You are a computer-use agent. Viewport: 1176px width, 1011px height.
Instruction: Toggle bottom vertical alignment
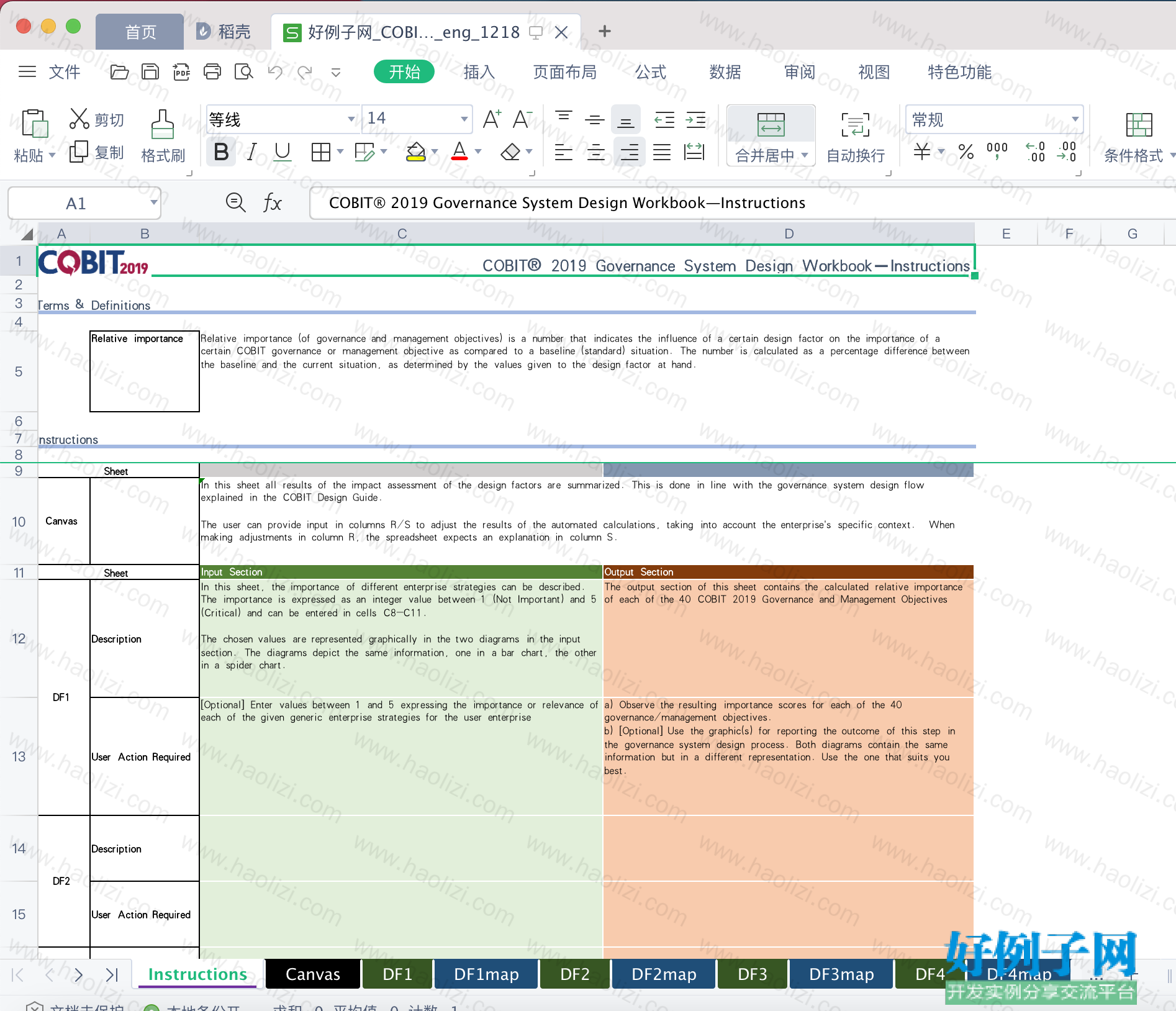tap(626, 119)
